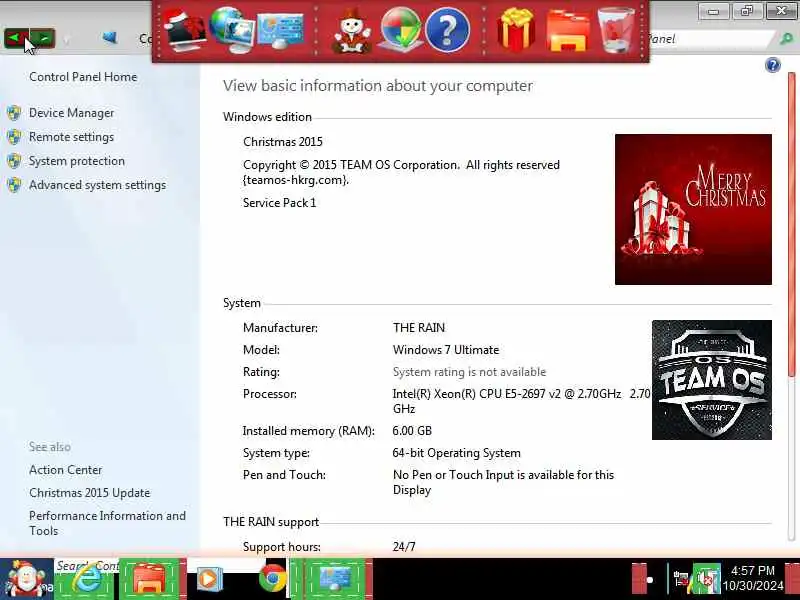Open the globe network dock icon
This screenshot has height=600, width=800.
pyautogui.click(x=232, y=30)
